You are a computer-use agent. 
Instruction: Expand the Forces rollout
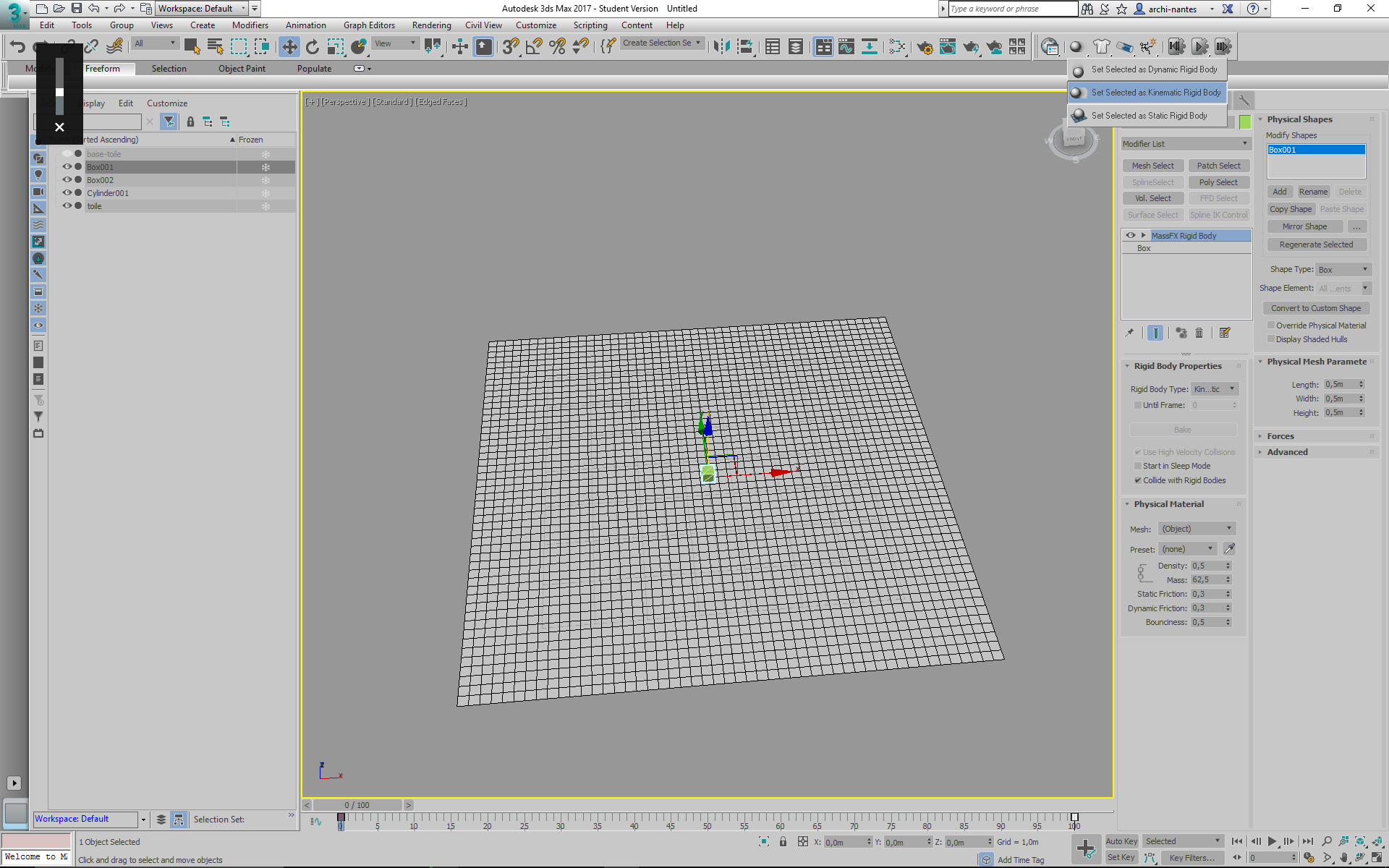tap(1280, 436)
